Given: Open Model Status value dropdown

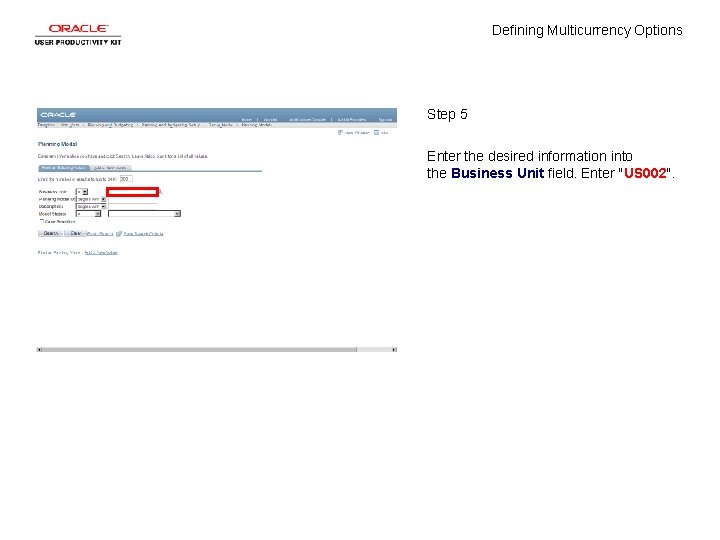Looking at the screenshot, I should (144, 214).
